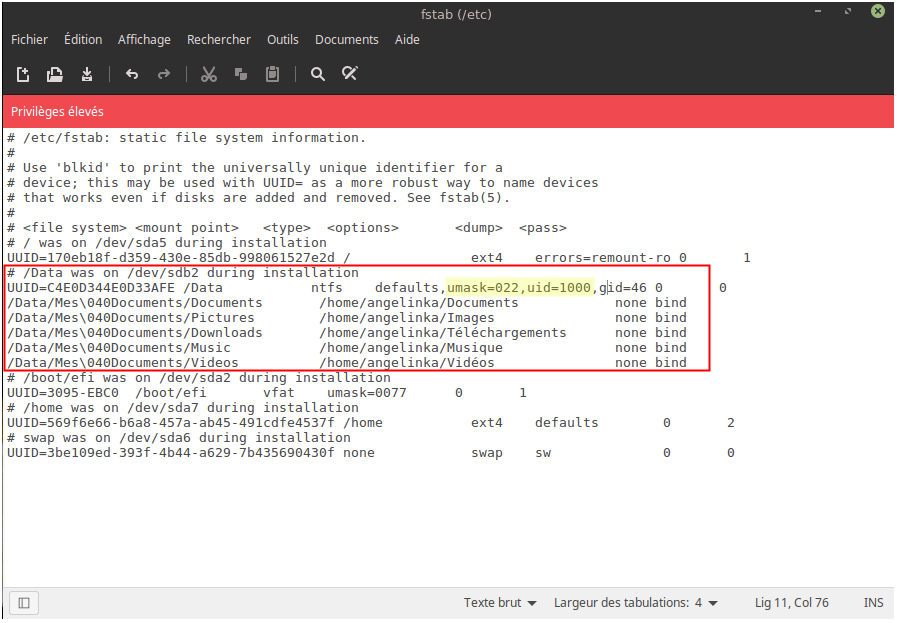Place cursor in umask=022 option text
Viewport: 897px width, 623px height.
tap(482, 288)
